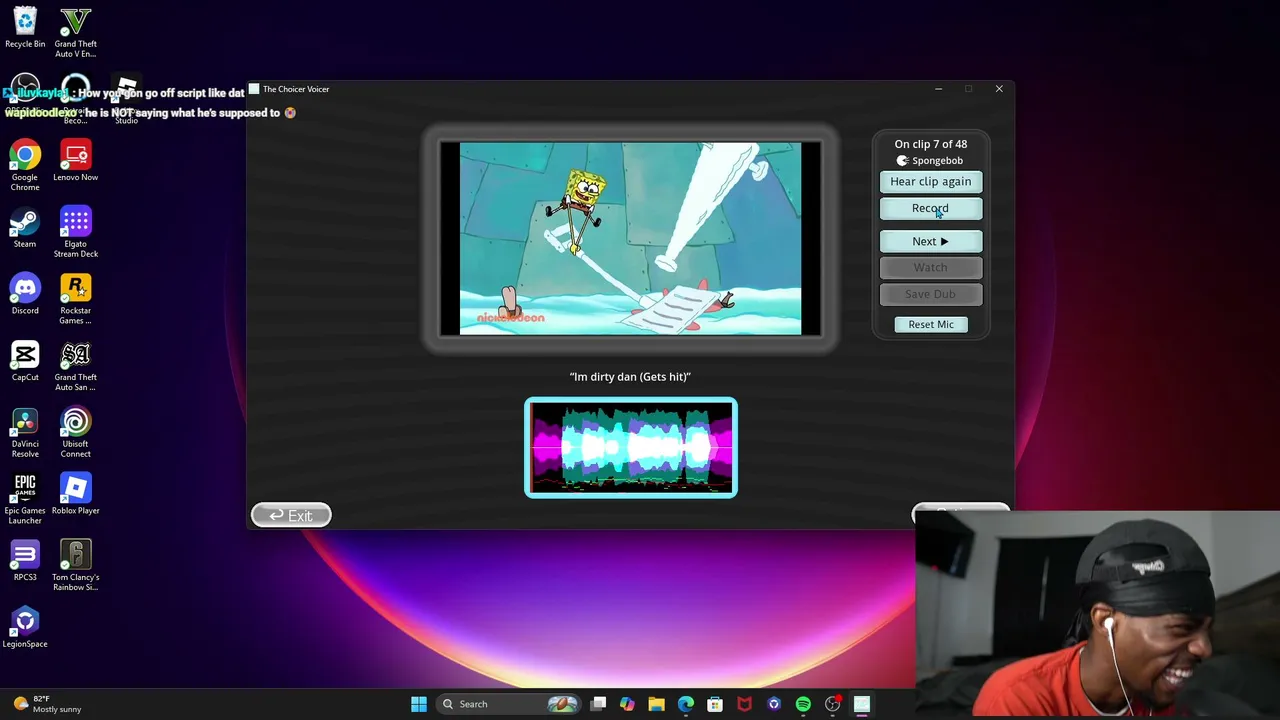Open Task View from the taskbar
1280x720 pixels.
tap(598, 704)
